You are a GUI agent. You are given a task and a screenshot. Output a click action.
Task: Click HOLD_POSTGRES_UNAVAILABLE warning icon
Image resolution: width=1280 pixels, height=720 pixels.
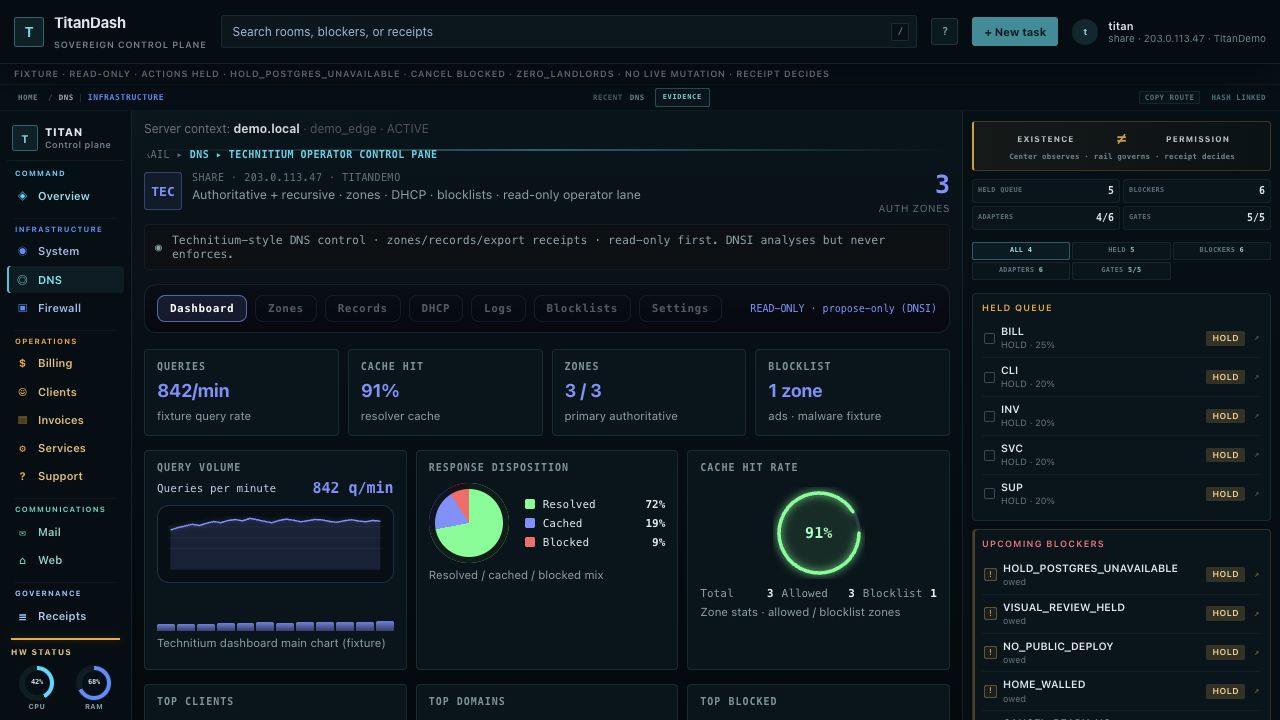click(990, 574)
